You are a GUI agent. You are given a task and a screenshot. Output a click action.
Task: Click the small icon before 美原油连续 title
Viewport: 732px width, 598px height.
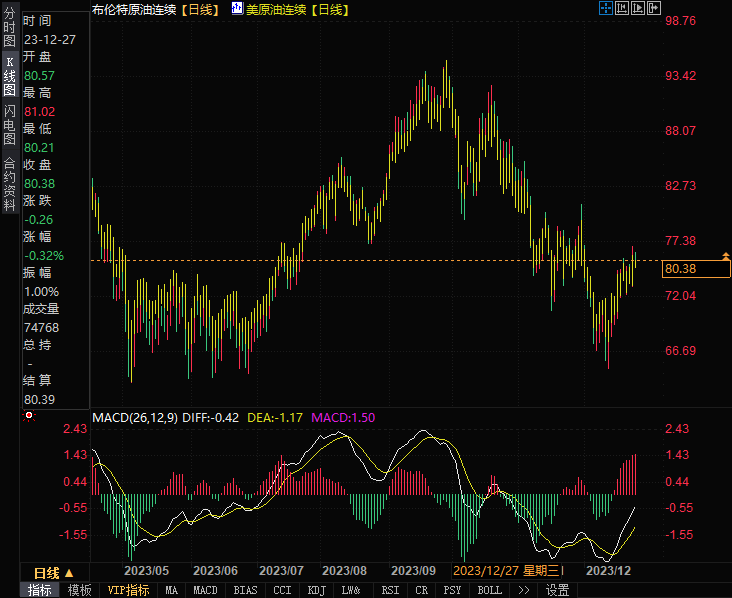[x=236, y=9]
